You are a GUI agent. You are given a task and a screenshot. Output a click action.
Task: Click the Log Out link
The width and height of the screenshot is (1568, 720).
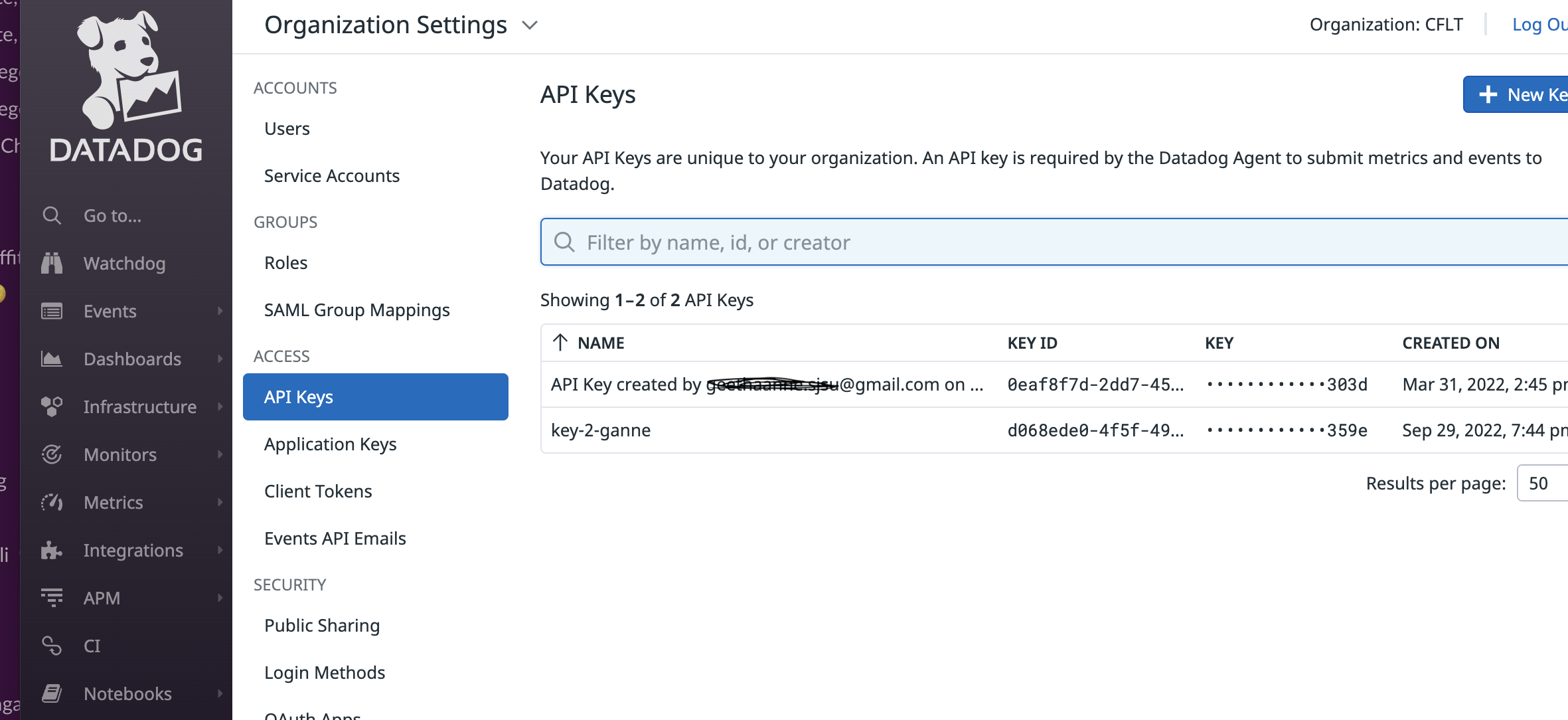(1539, 25)
